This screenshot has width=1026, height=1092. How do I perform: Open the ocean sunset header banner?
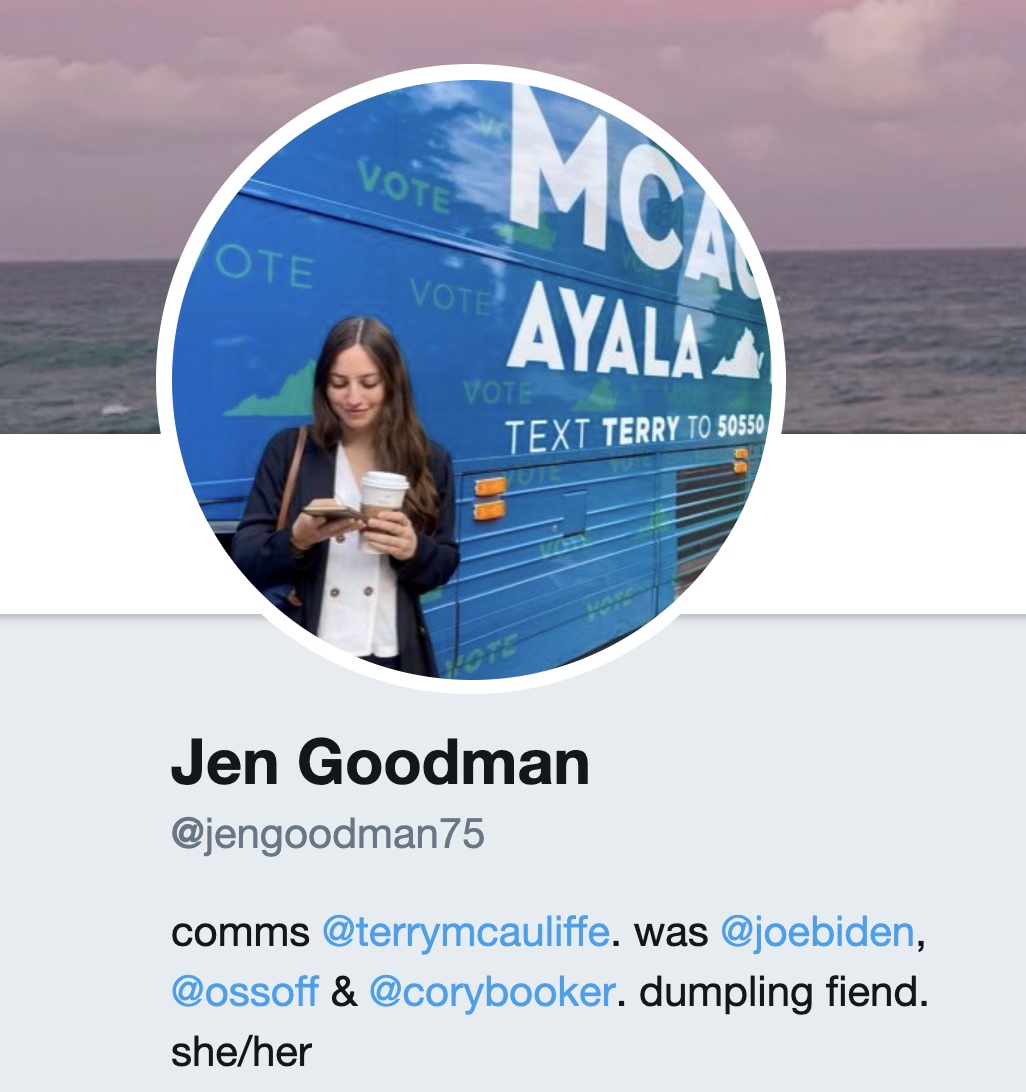pyautogui.click(x=899, y=216)
